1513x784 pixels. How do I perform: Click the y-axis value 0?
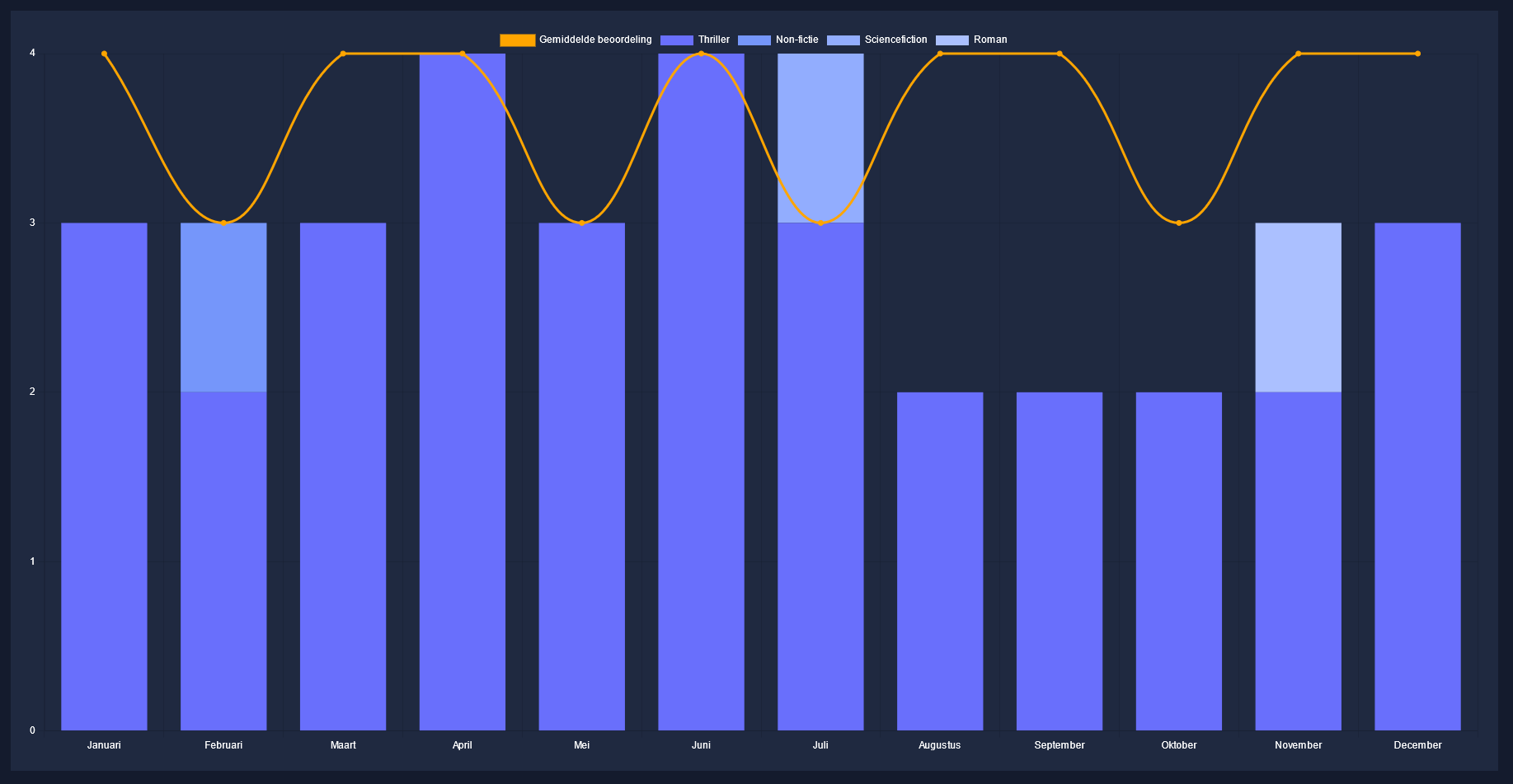(33, 730)
